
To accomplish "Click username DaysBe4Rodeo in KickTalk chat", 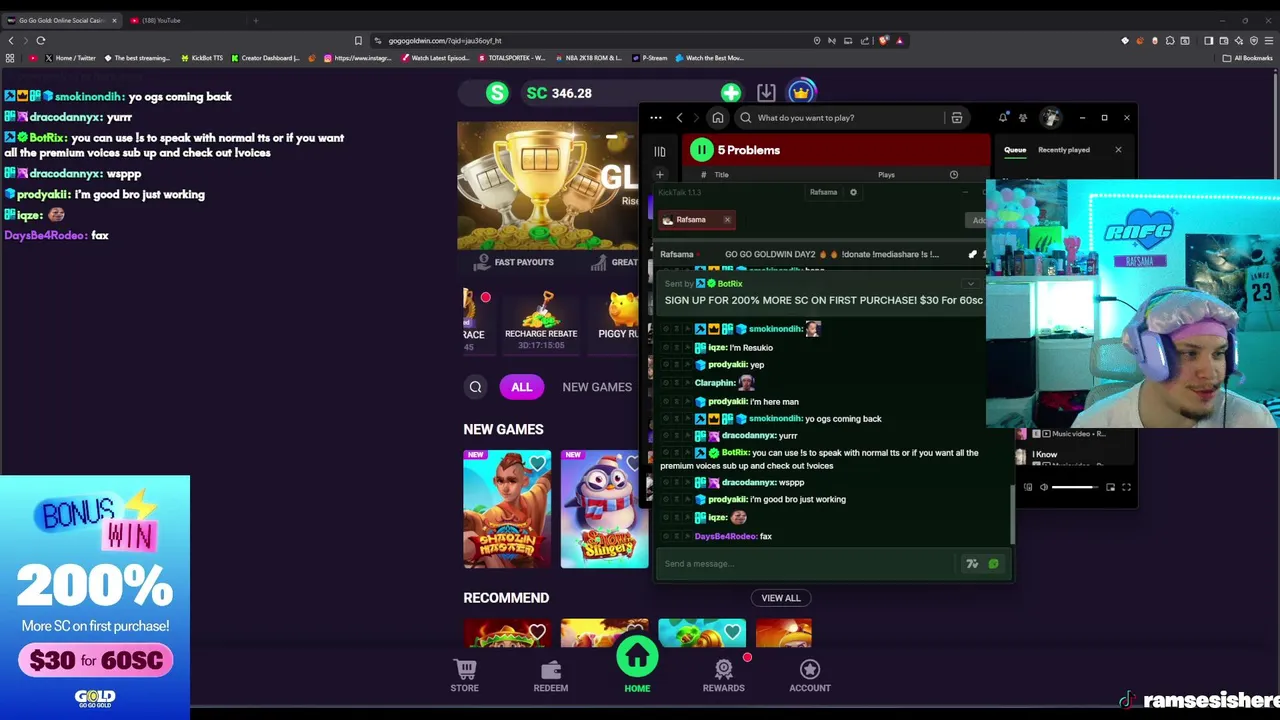I will click(726, 537).
